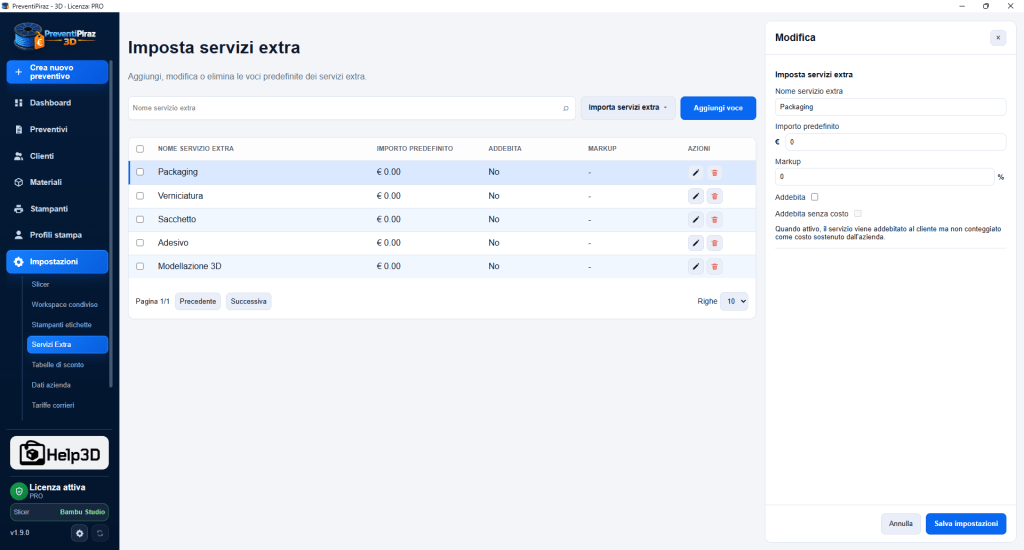Click the PreventiPiraz 3D logo

56,37
